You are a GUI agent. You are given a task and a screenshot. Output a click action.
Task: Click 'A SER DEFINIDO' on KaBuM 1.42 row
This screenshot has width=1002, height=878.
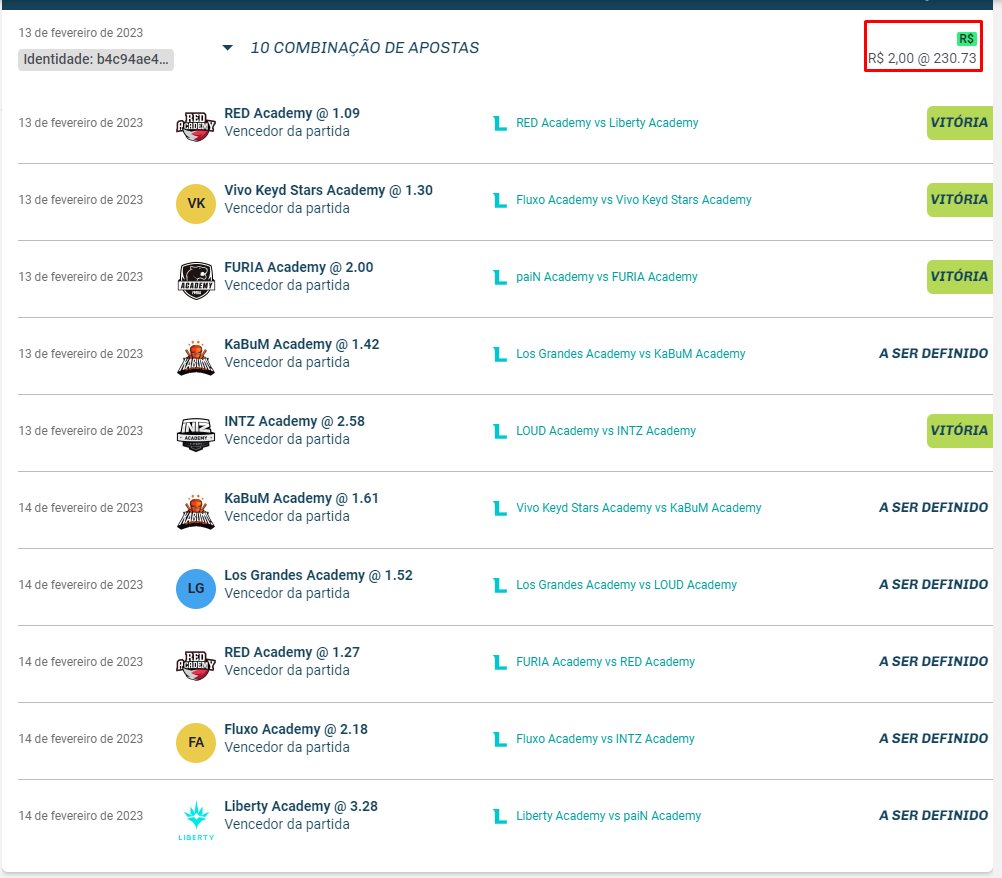click(933, 353)
